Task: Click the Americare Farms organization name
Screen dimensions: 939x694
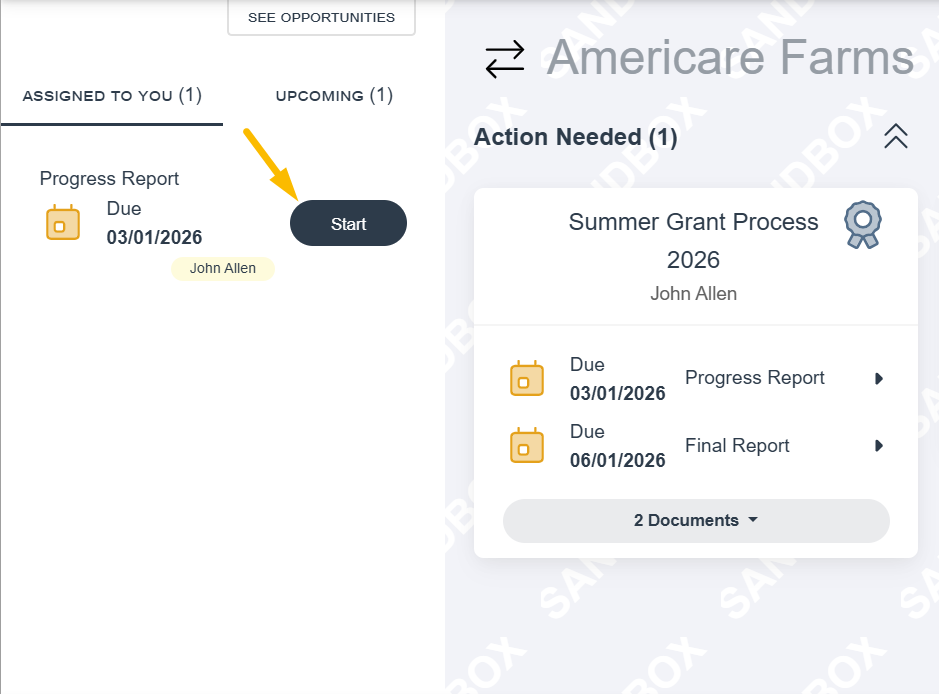Action: [x=730, y=57]
